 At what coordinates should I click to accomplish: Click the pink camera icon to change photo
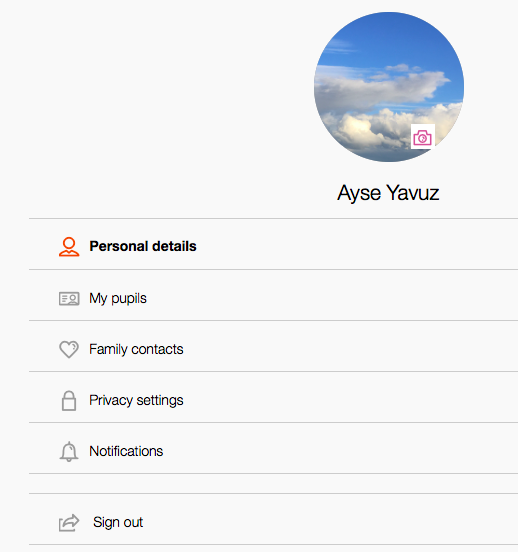point(423,137)
